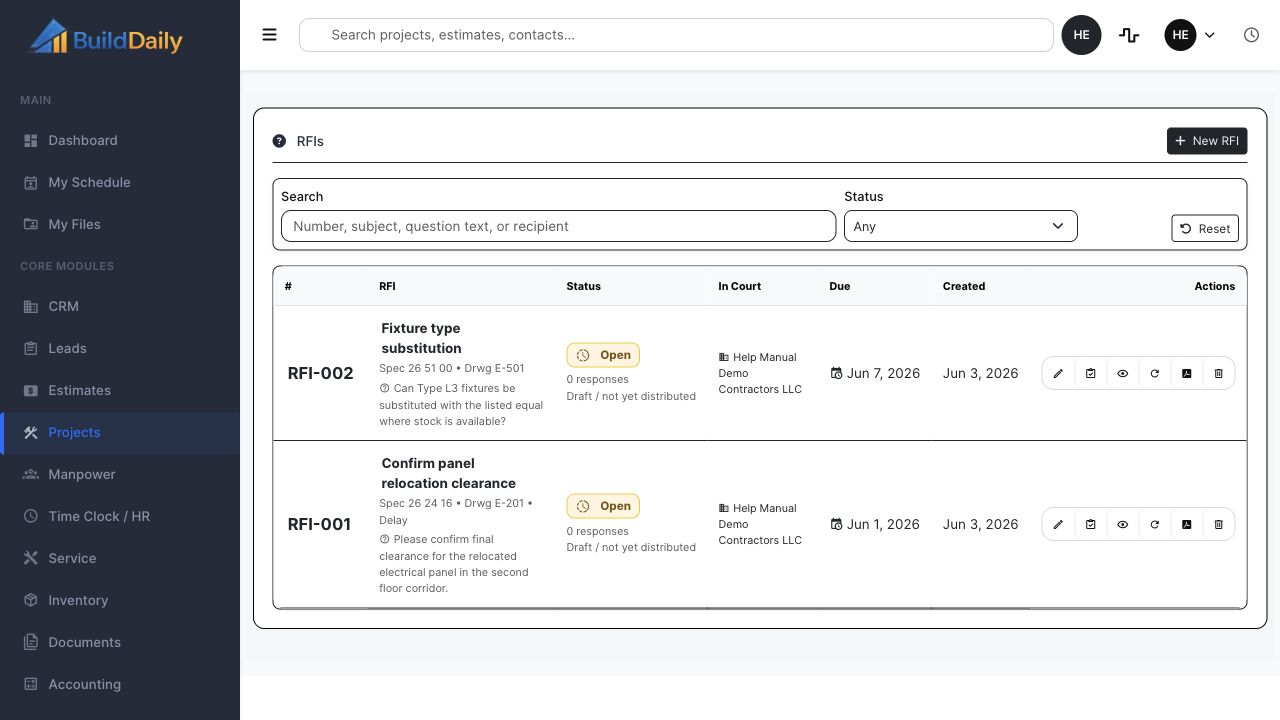The height and width of the screenshot is (720, 1280).
Task: Click the '#' column header
Action: (288, 286)
